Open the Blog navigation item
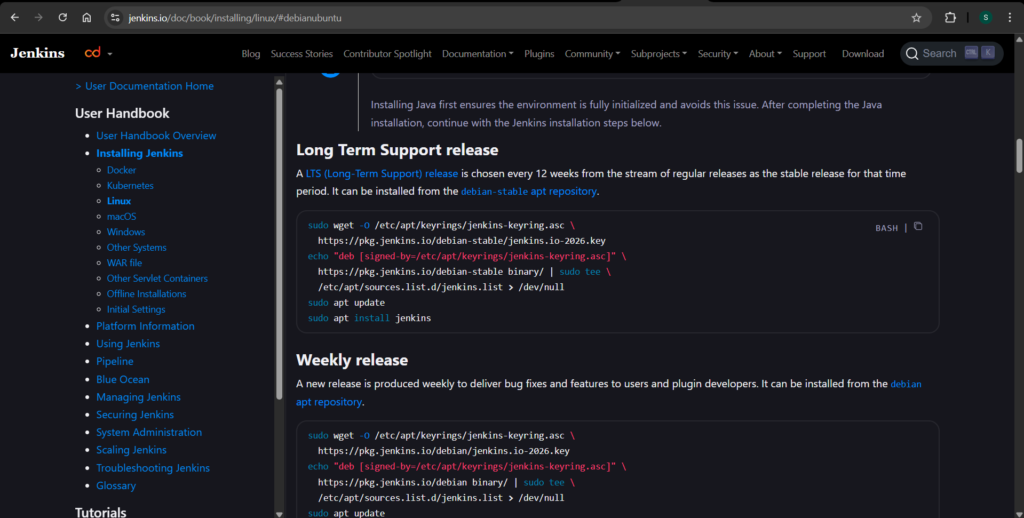The image size is (1024, 518). coord(251,54)
